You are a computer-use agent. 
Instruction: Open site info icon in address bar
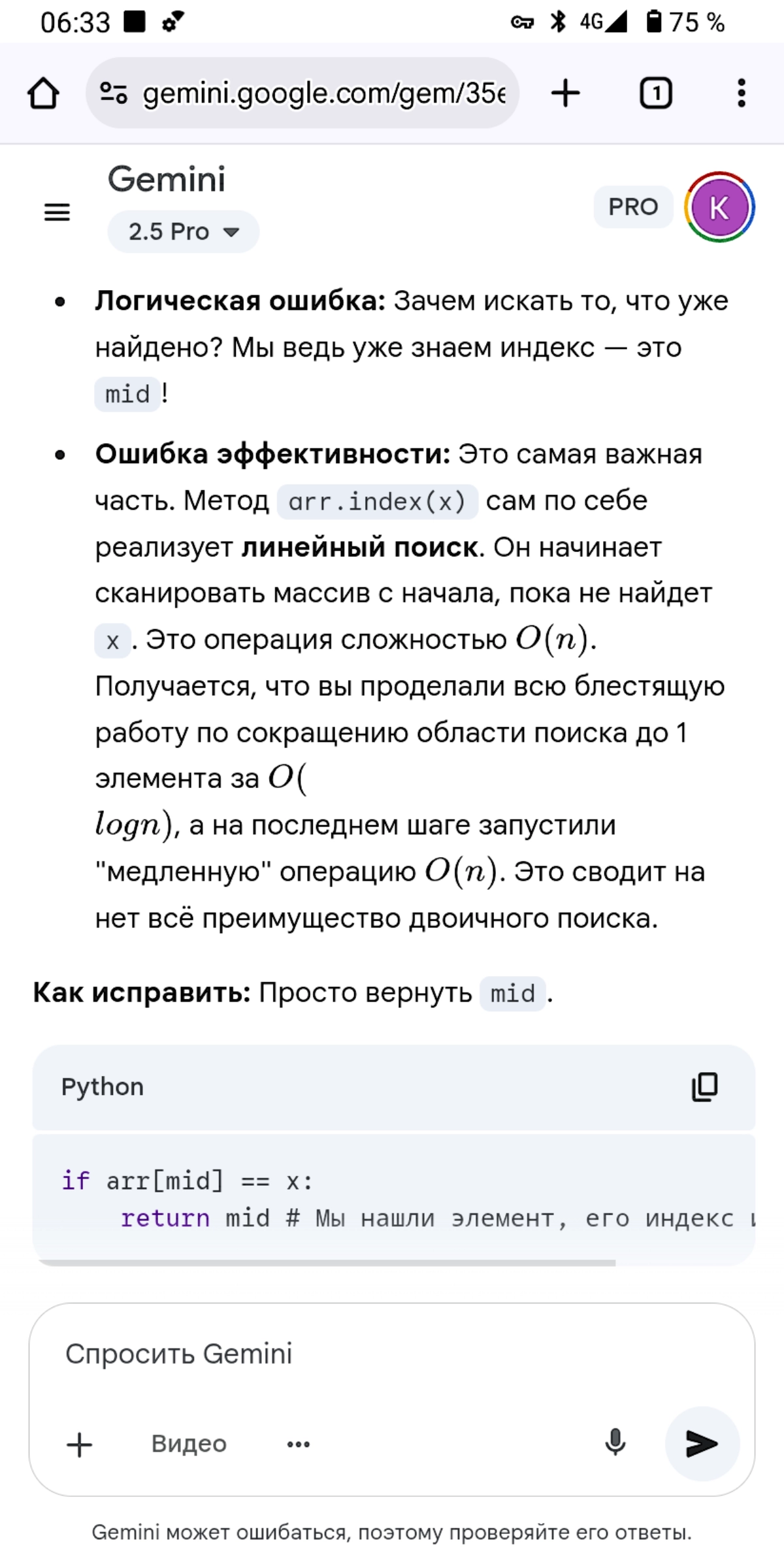[114, 93]
